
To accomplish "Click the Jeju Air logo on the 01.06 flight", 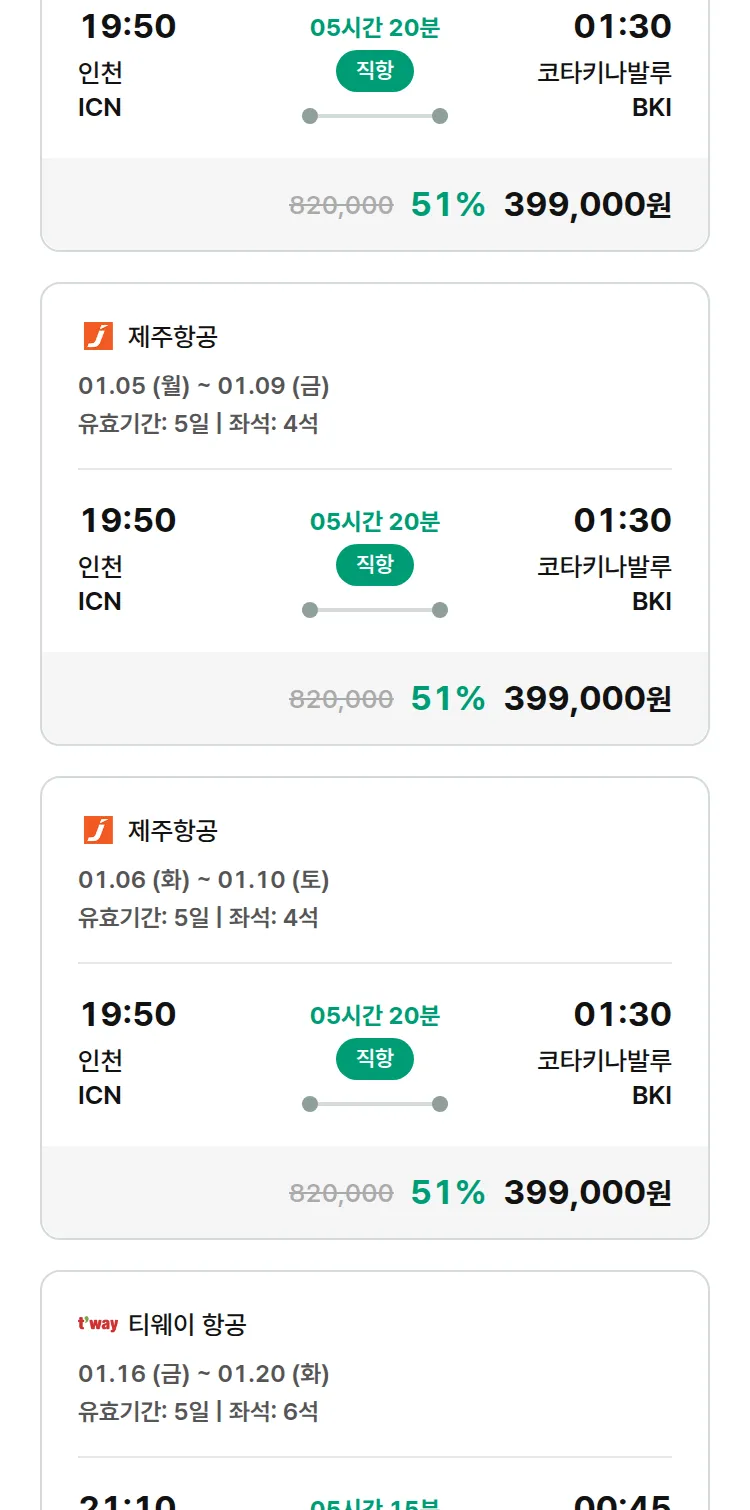I will point(98,831).
